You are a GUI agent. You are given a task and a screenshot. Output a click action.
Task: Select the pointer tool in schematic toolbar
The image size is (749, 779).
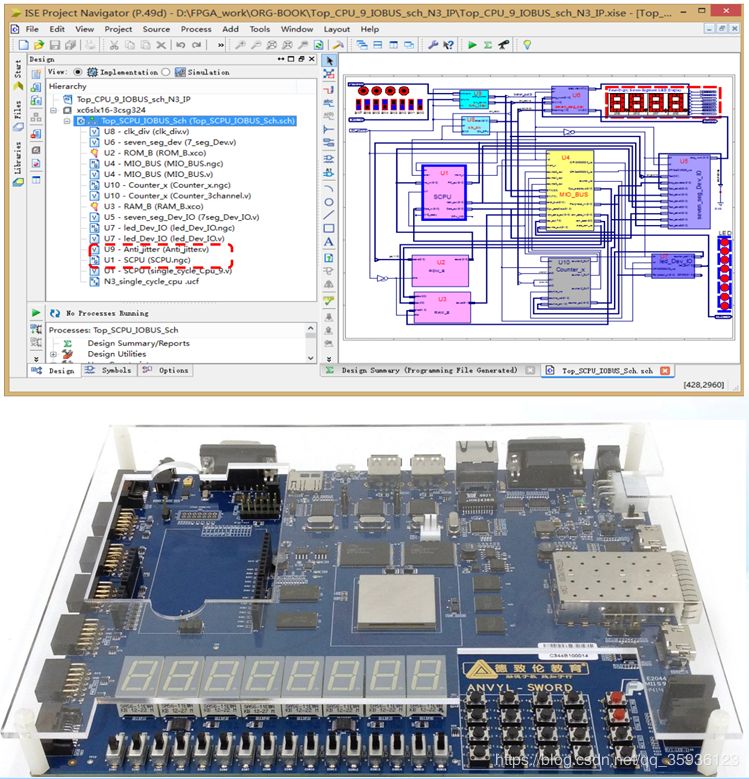(329, 61)
